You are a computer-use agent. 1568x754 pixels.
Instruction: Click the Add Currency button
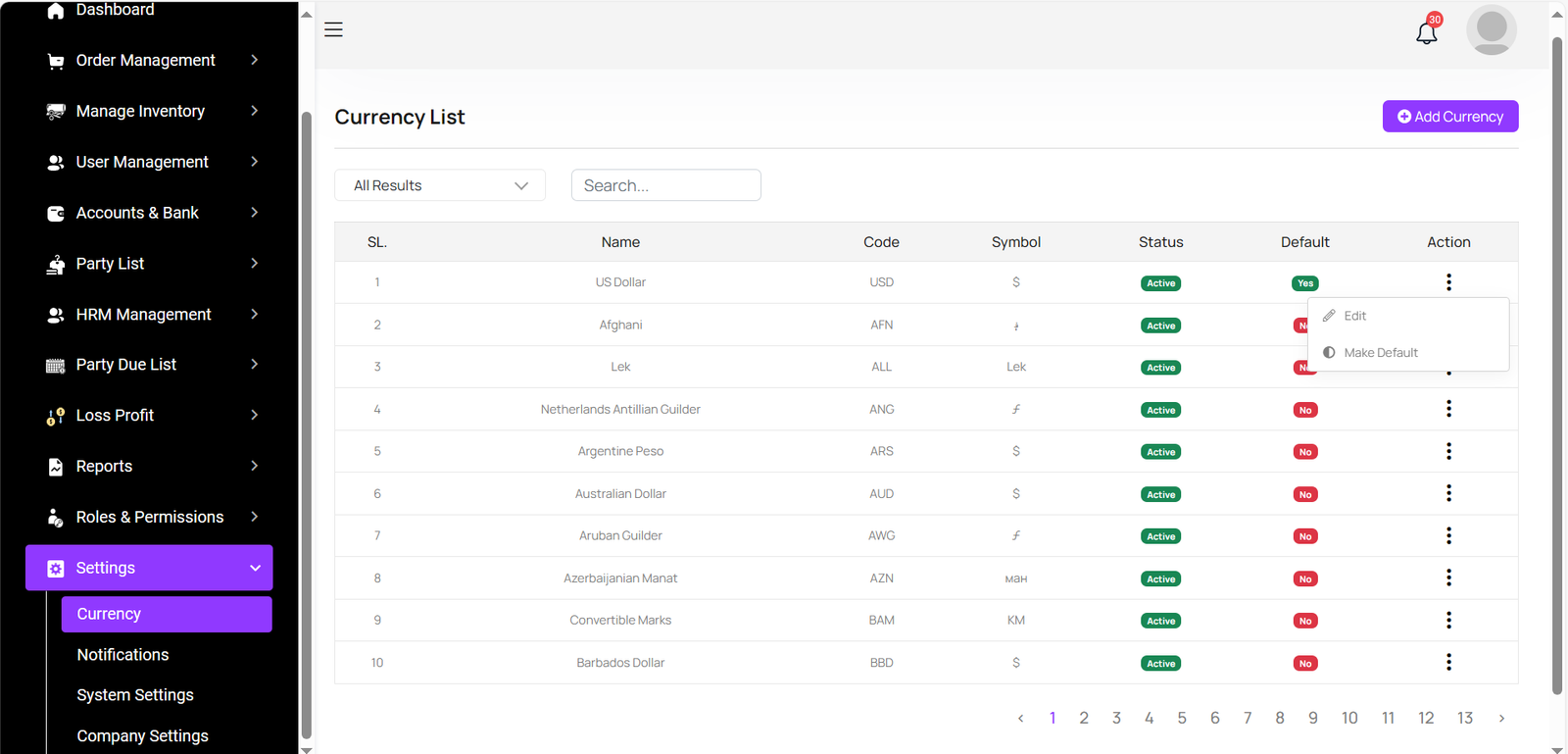coord(1449,117)
